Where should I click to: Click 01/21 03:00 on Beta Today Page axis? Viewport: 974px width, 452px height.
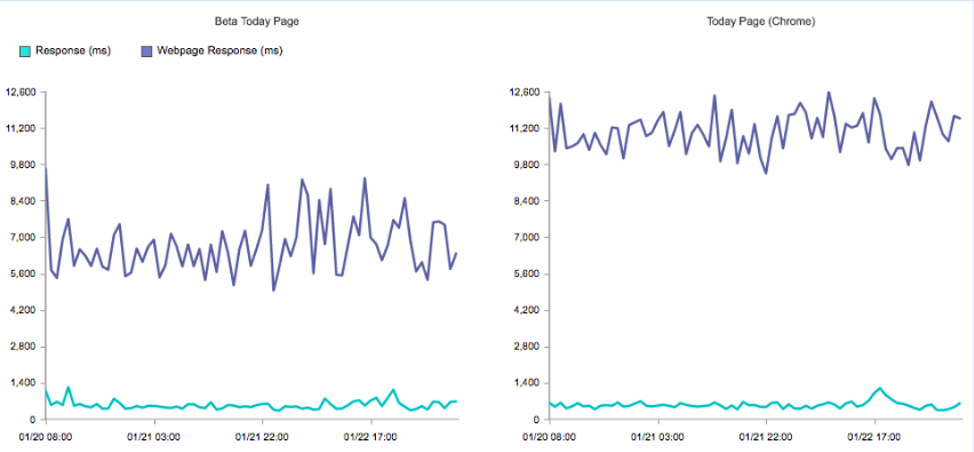coord(154,436)
